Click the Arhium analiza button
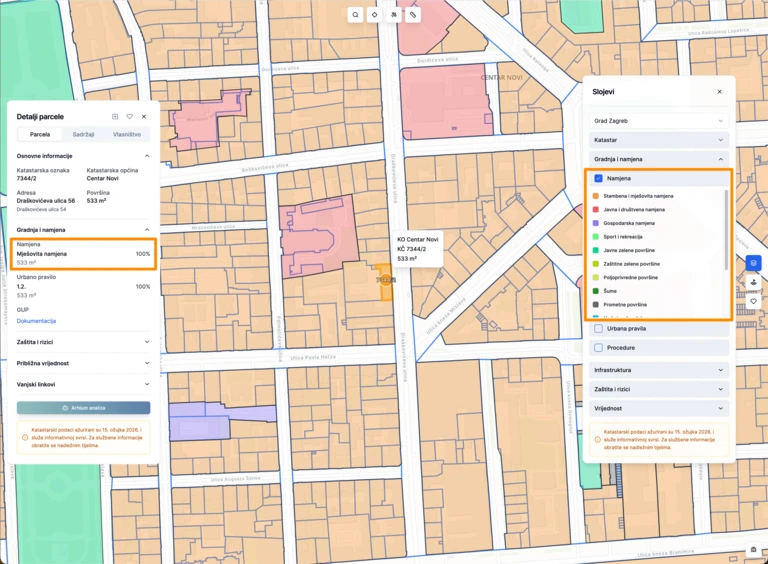The image size is (768, 564). (83, 408)
